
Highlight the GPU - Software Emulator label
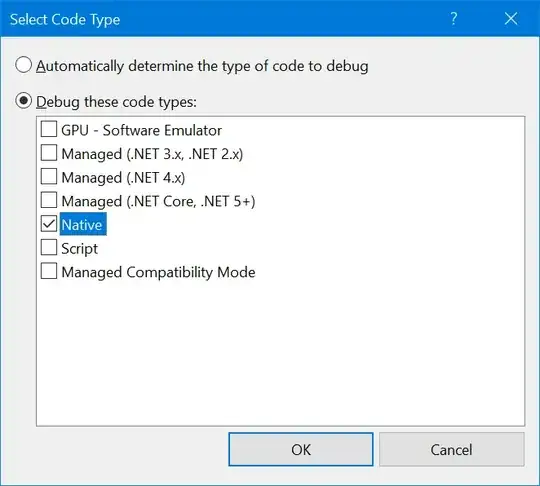click(x=142, y=130)
